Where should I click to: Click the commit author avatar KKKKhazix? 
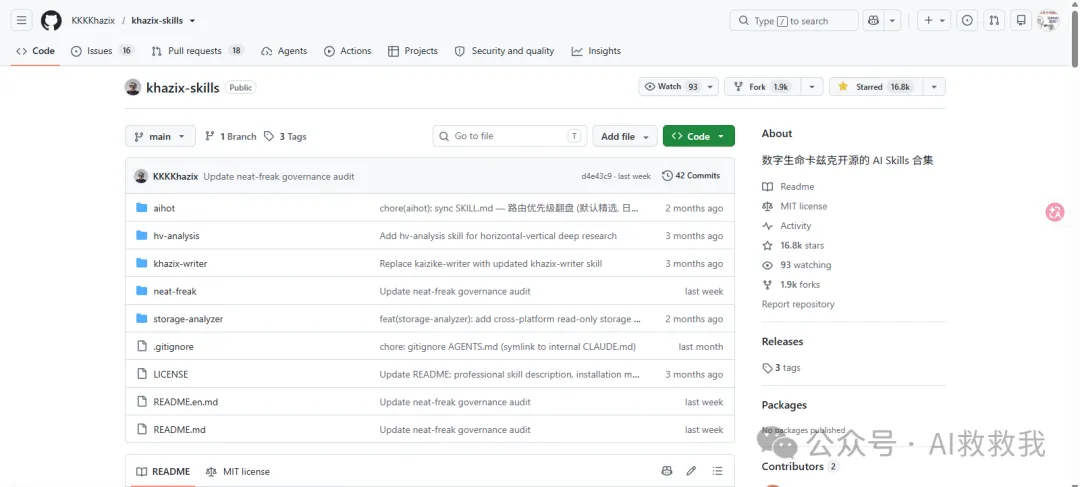click(x=141, y=176)
